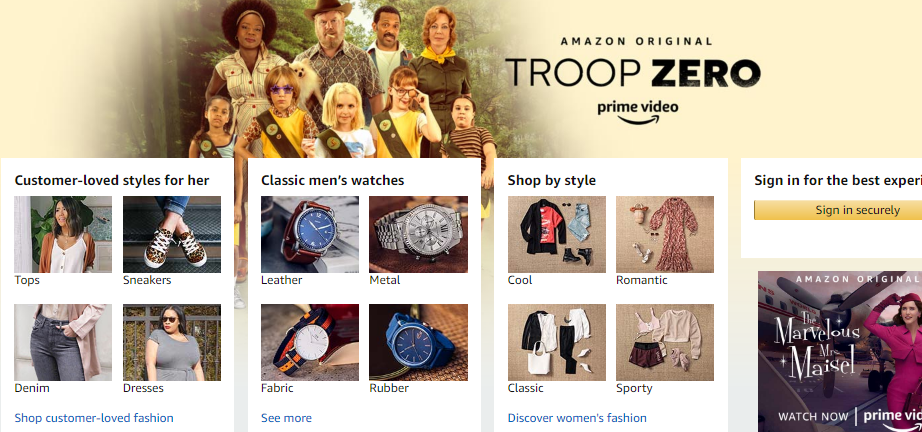Select the Sporty style outfit image
Viewport: 922px width, 432px height.
(x=665, y=342)
